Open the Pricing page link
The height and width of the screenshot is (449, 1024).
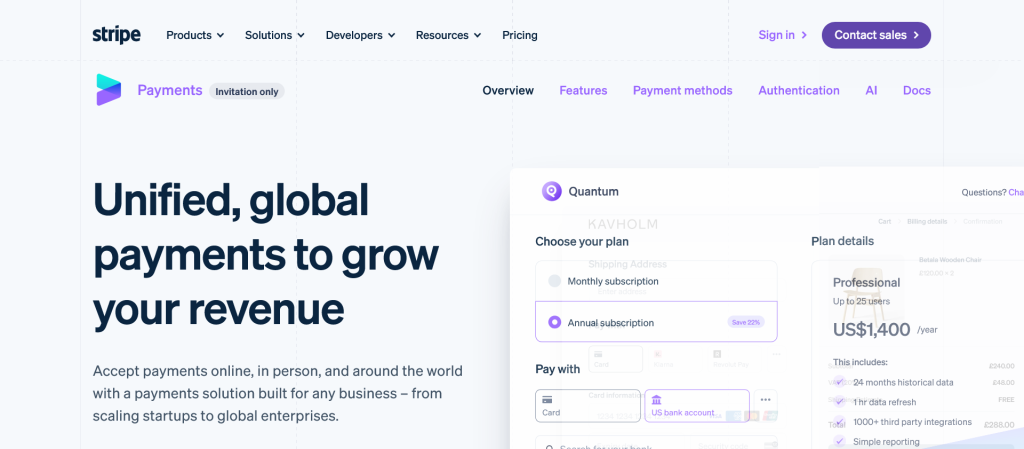(x=520, y=35)
